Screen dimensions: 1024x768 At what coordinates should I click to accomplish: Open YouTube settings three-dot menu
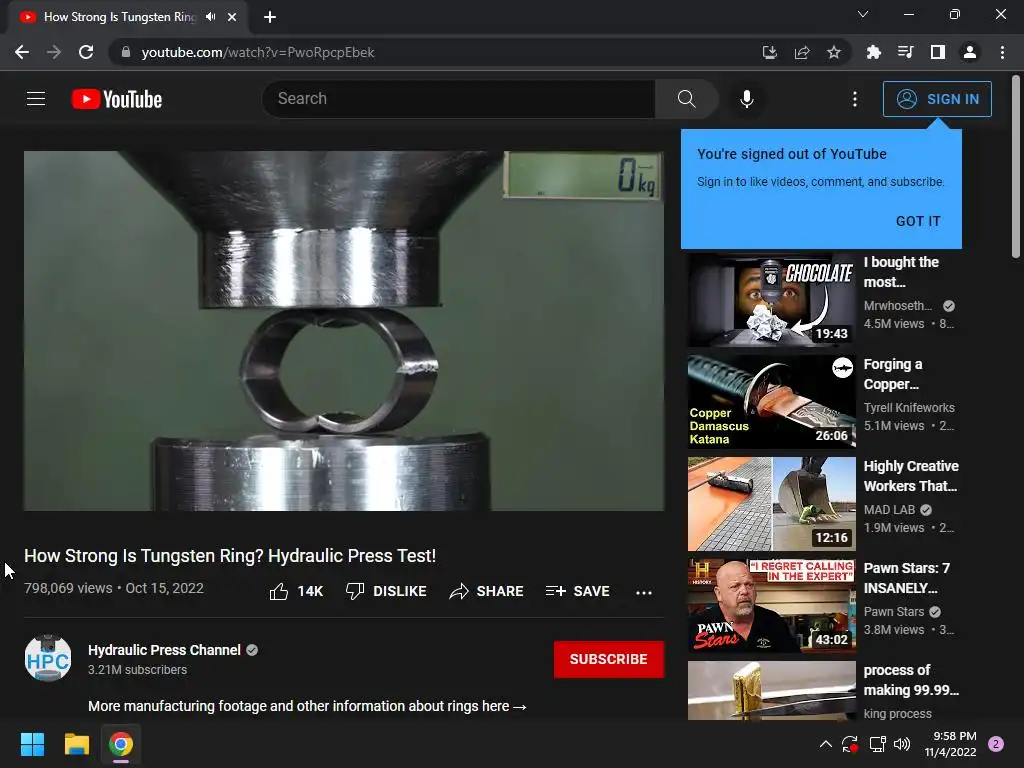click(855, 99)
